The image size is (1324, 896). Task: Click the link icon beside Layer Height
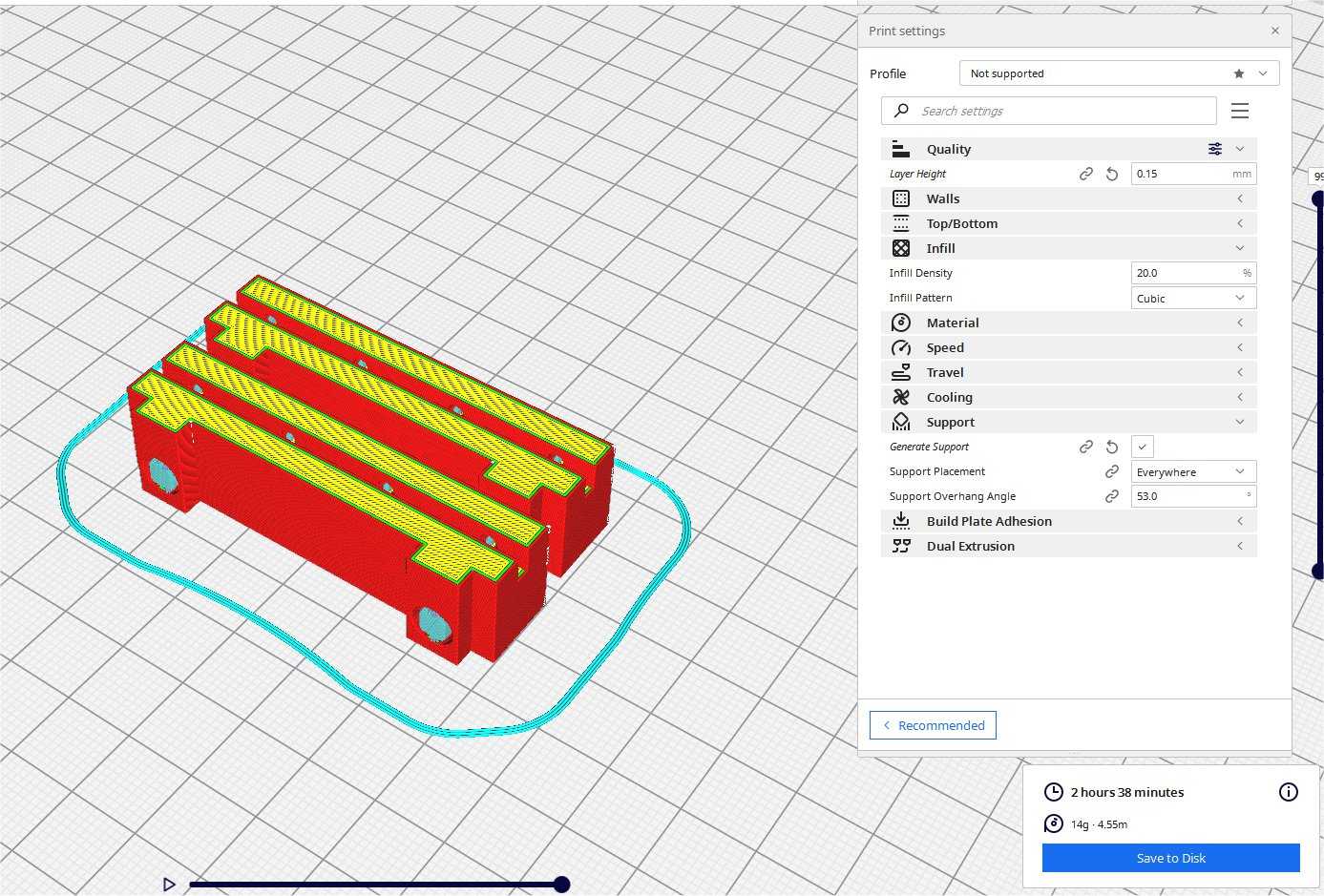point(1086,174)
